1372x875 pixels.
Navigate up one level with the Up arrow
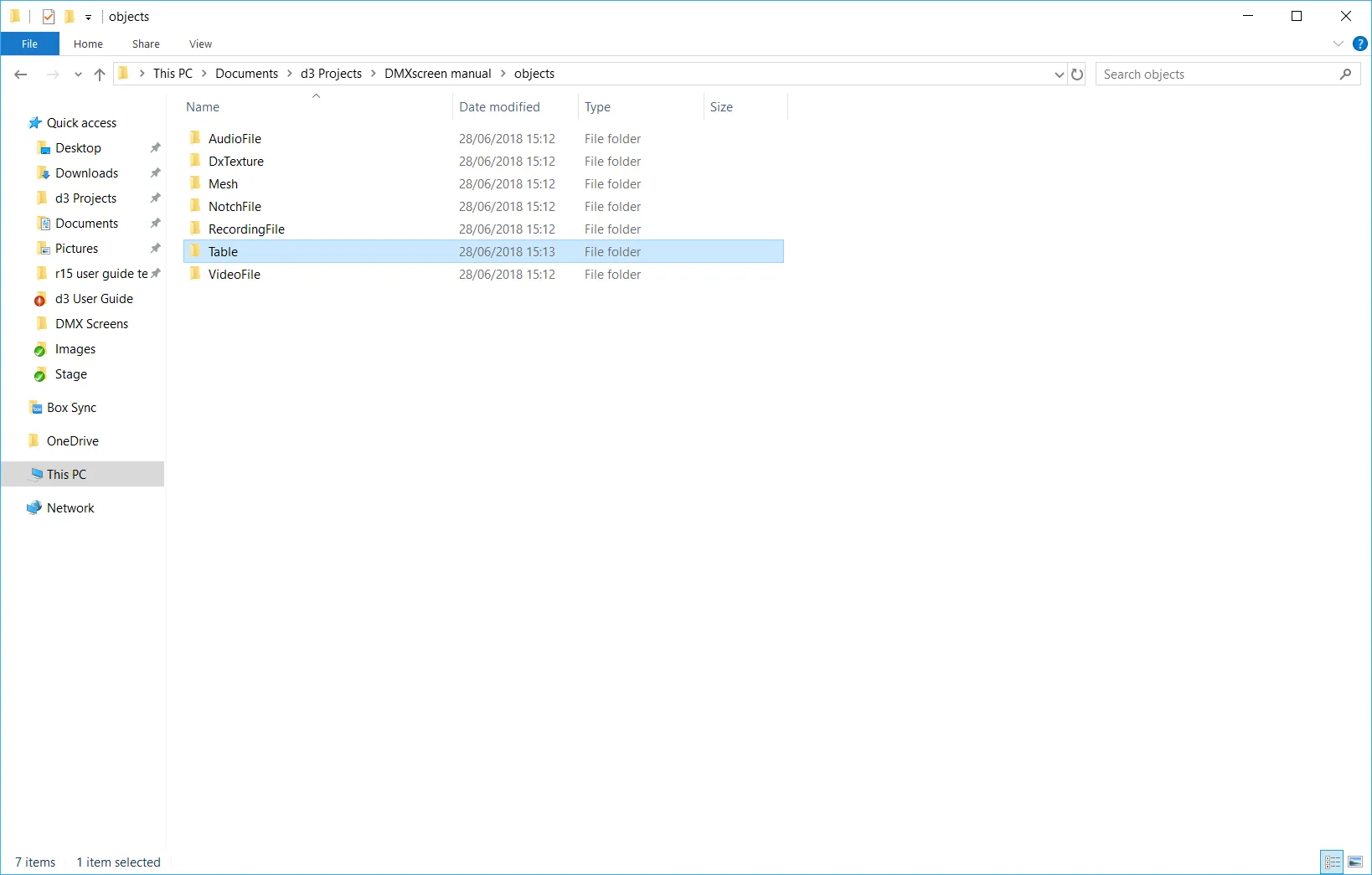pyautogui.click(x=100, y=74)
